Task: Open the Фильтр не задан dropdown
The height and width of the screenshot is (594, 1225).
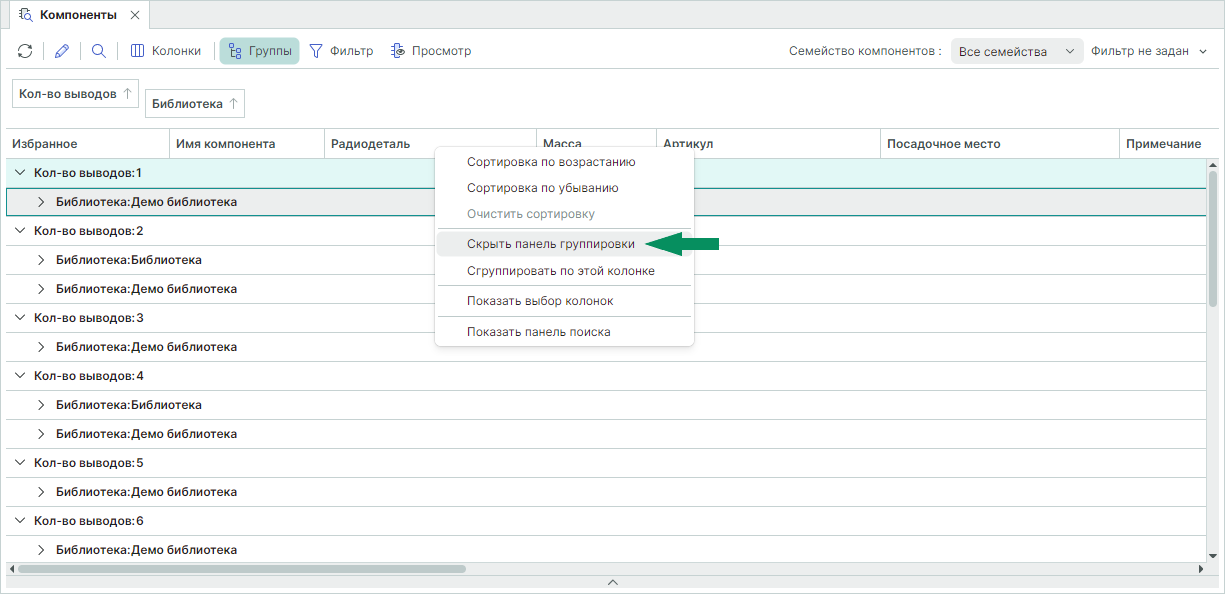Action: click(x=1149, y=51)
